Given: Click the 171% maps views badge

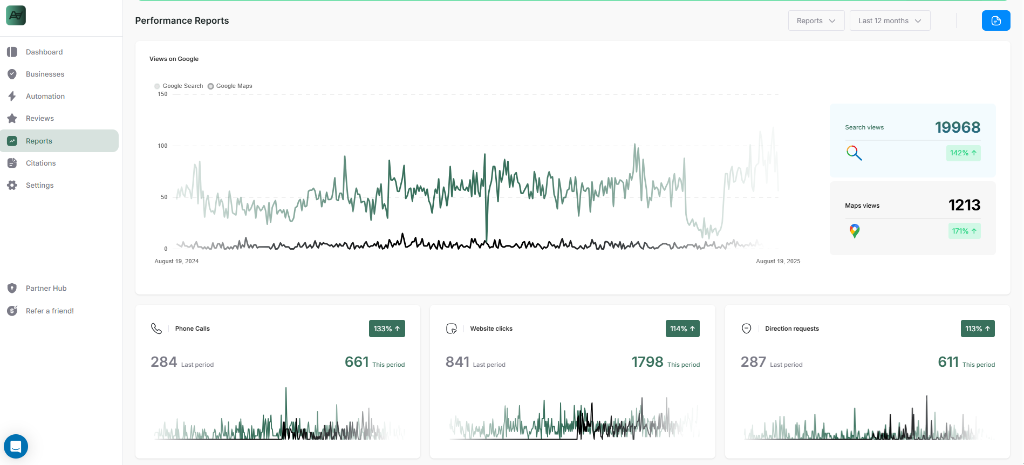Looking at the screenshot, I should pos(964,231).
